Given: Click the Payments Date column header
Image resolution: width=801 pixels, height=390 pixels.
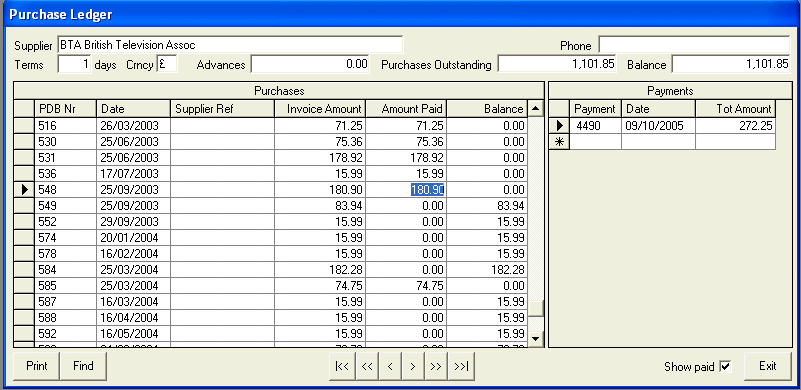Looking at the screenshot, I should pos(658,109).
